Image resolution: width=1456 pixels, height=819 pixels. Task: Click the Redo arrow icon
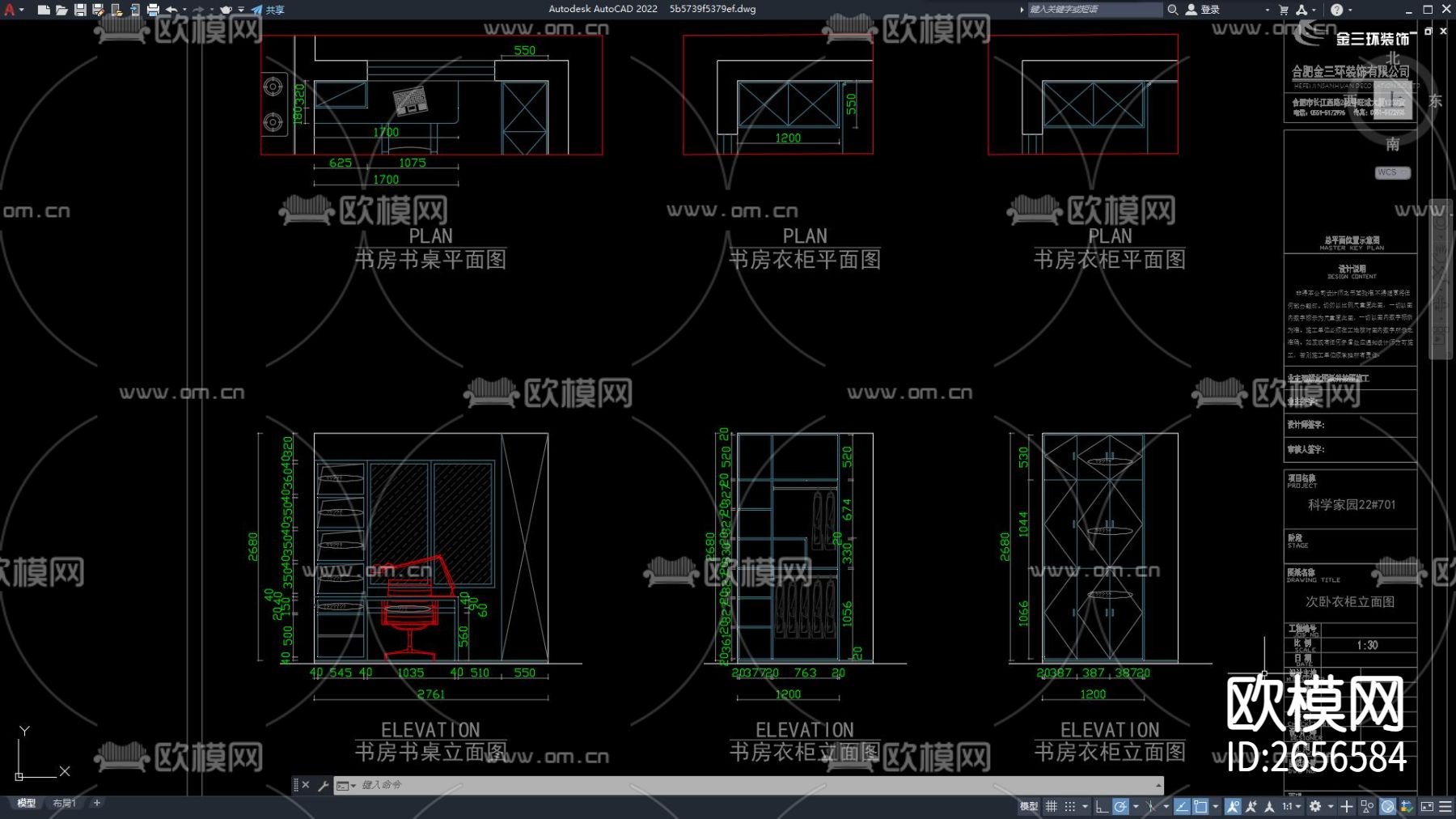(198, 10)
